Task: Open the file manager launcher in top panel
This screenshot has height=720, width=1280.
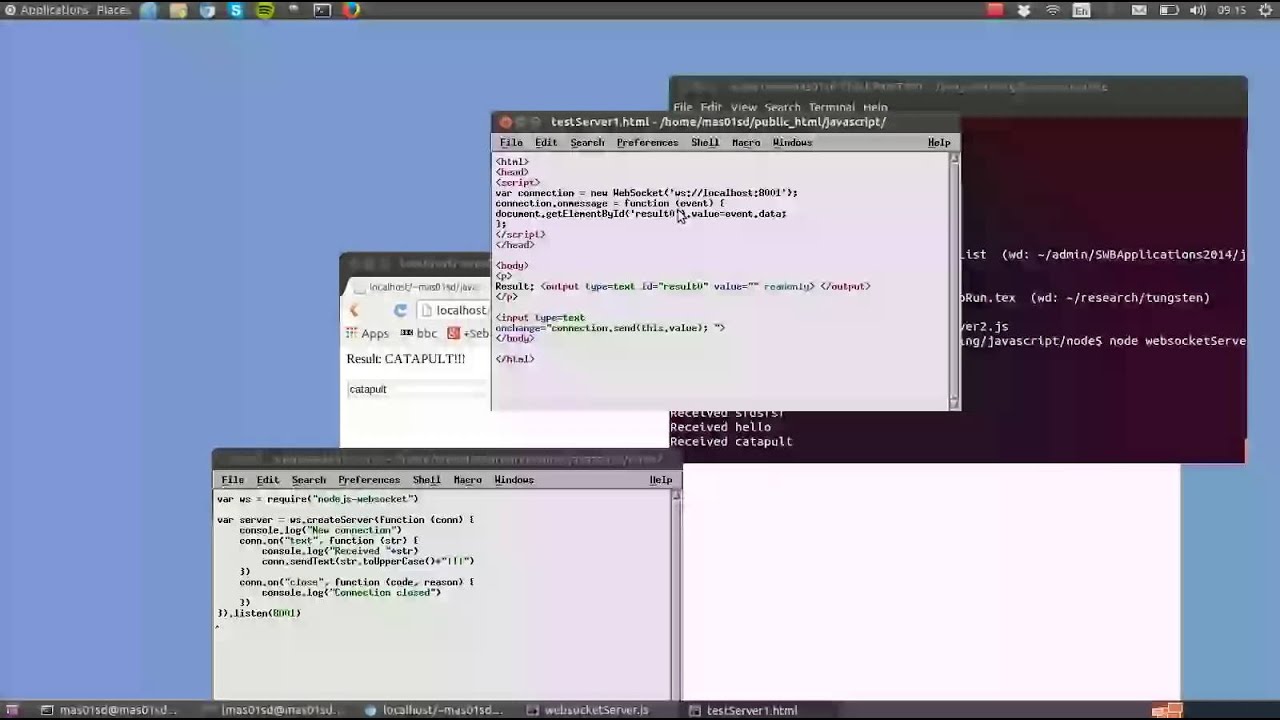Action: pos(178,10)
